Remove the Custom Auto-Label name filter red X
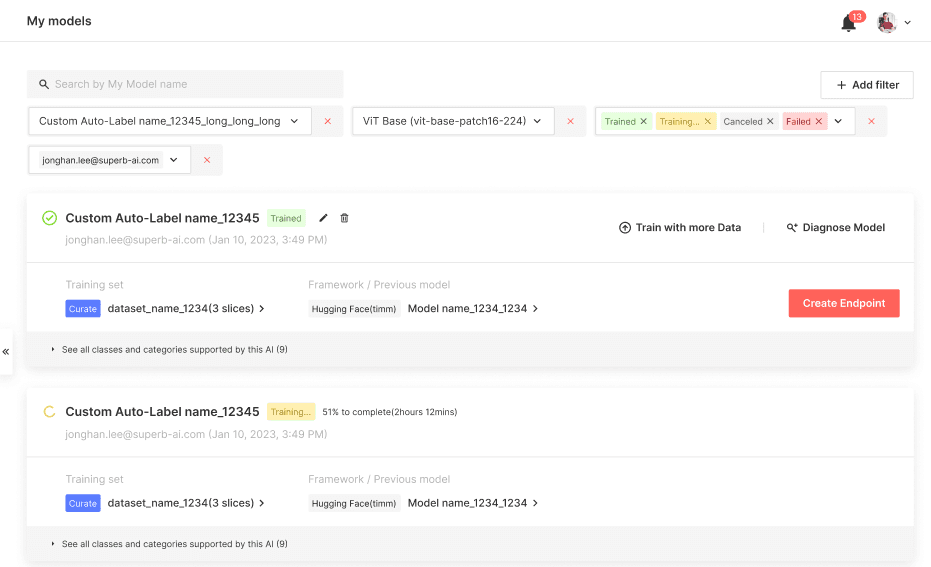931x567 pixels. [x=327, y=121]
